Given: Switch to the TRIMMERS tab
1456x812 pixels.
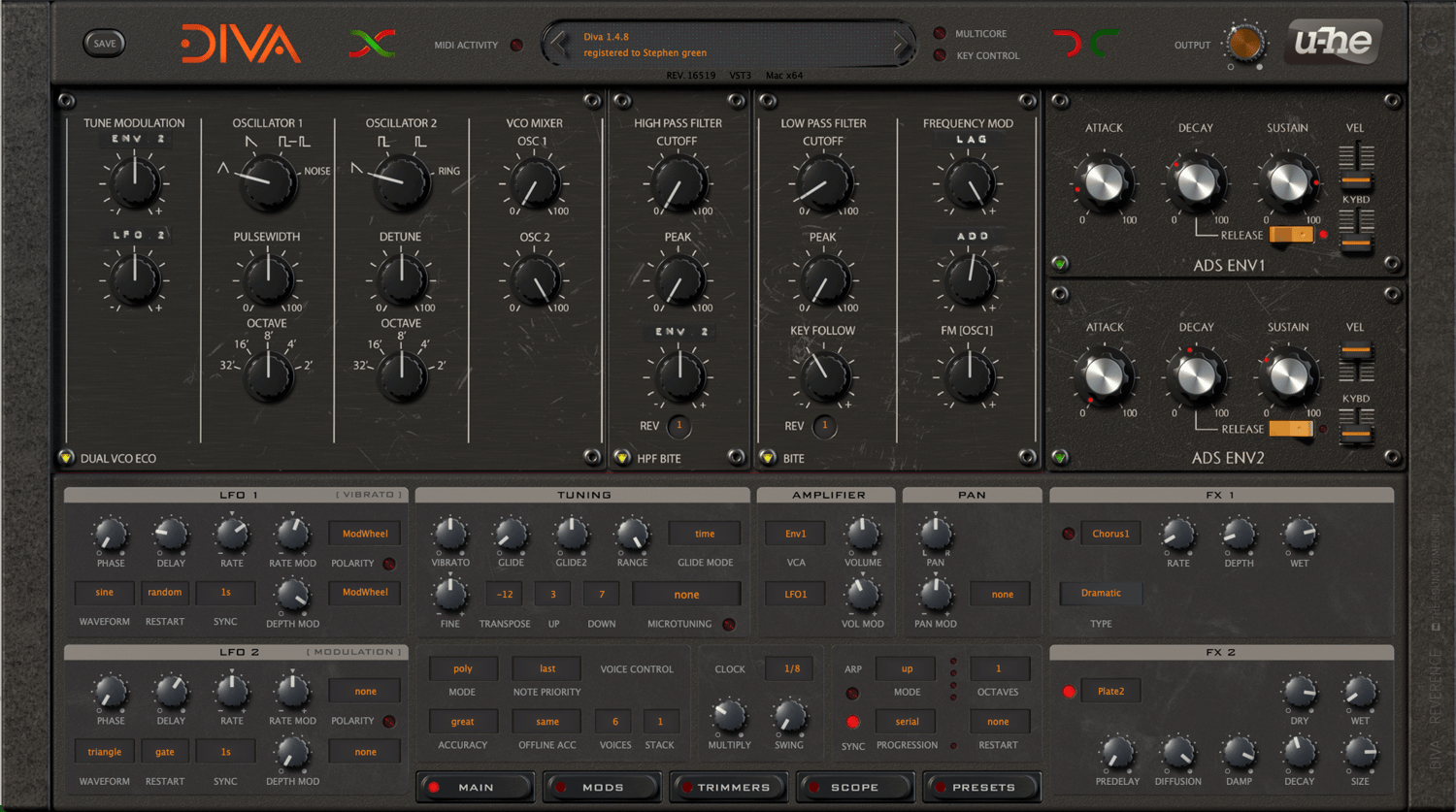Looking at the screenshot, I should pyautogui.click(x=728, y=787).
